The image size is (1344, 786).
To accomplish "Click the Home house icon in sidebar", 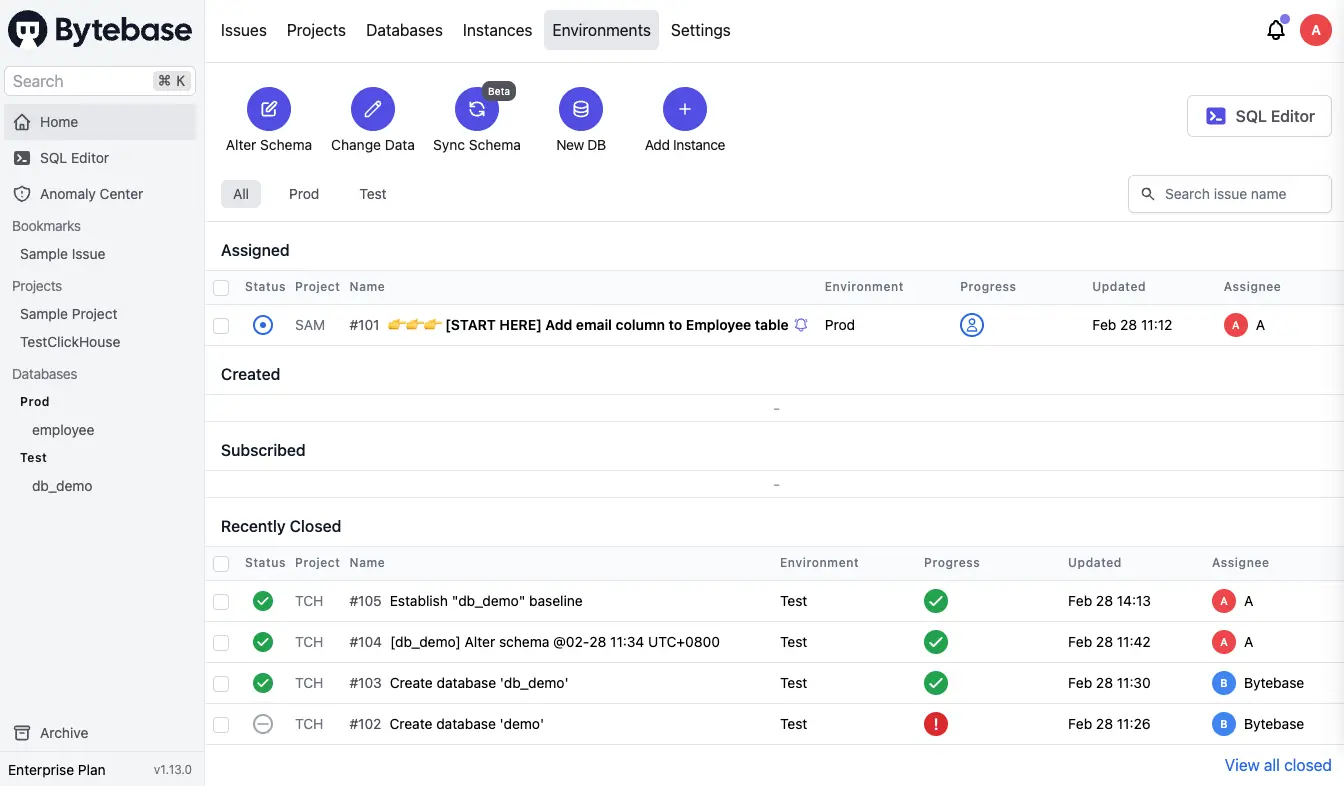I will 22,122.
